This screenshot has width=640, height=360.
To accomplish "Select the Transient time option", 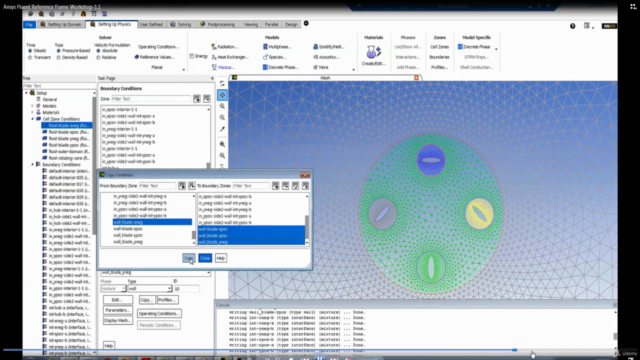I will click(x=39, y=58).
